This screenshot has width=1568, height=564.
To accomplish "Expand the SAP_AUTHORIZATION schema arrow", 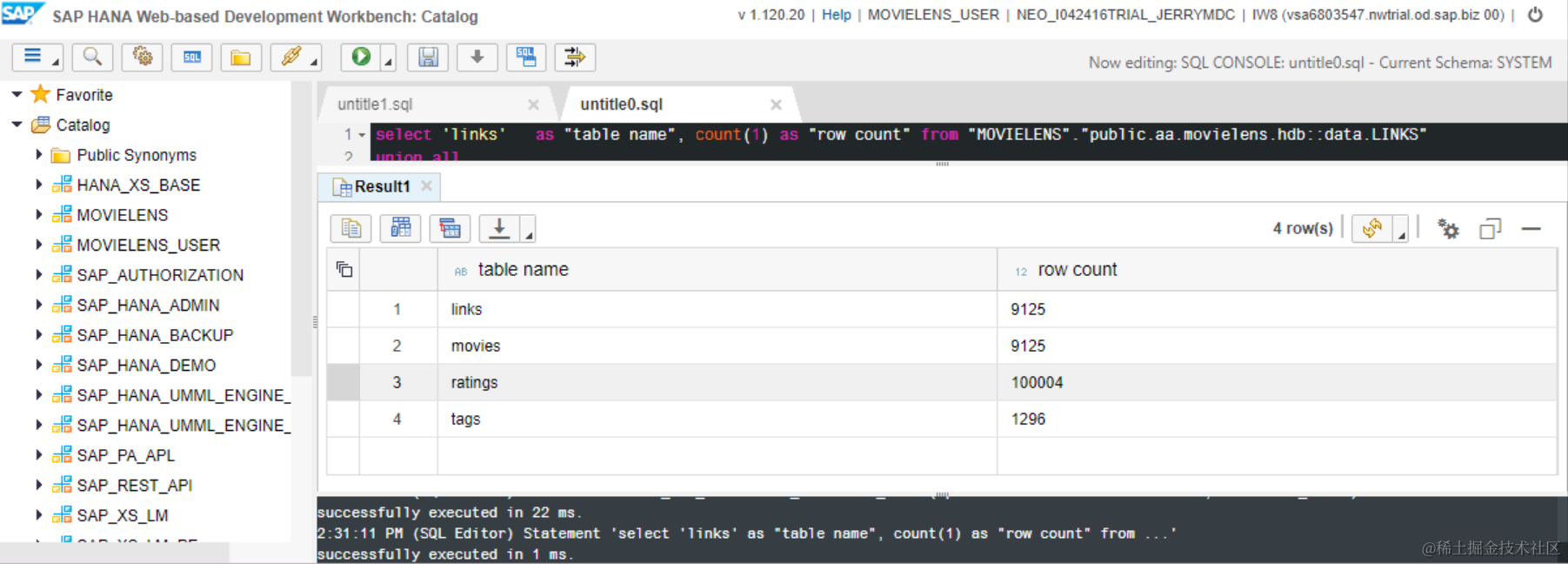I will point(38,274).
